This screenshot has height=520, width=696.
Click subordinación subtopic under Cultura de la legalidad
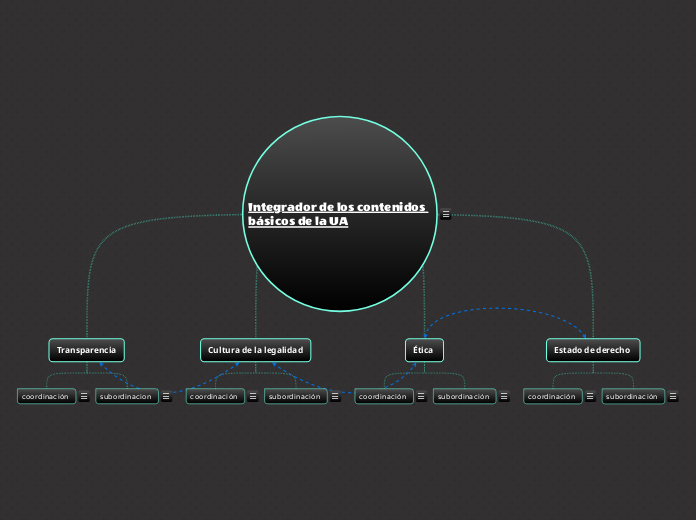point(296,396)
